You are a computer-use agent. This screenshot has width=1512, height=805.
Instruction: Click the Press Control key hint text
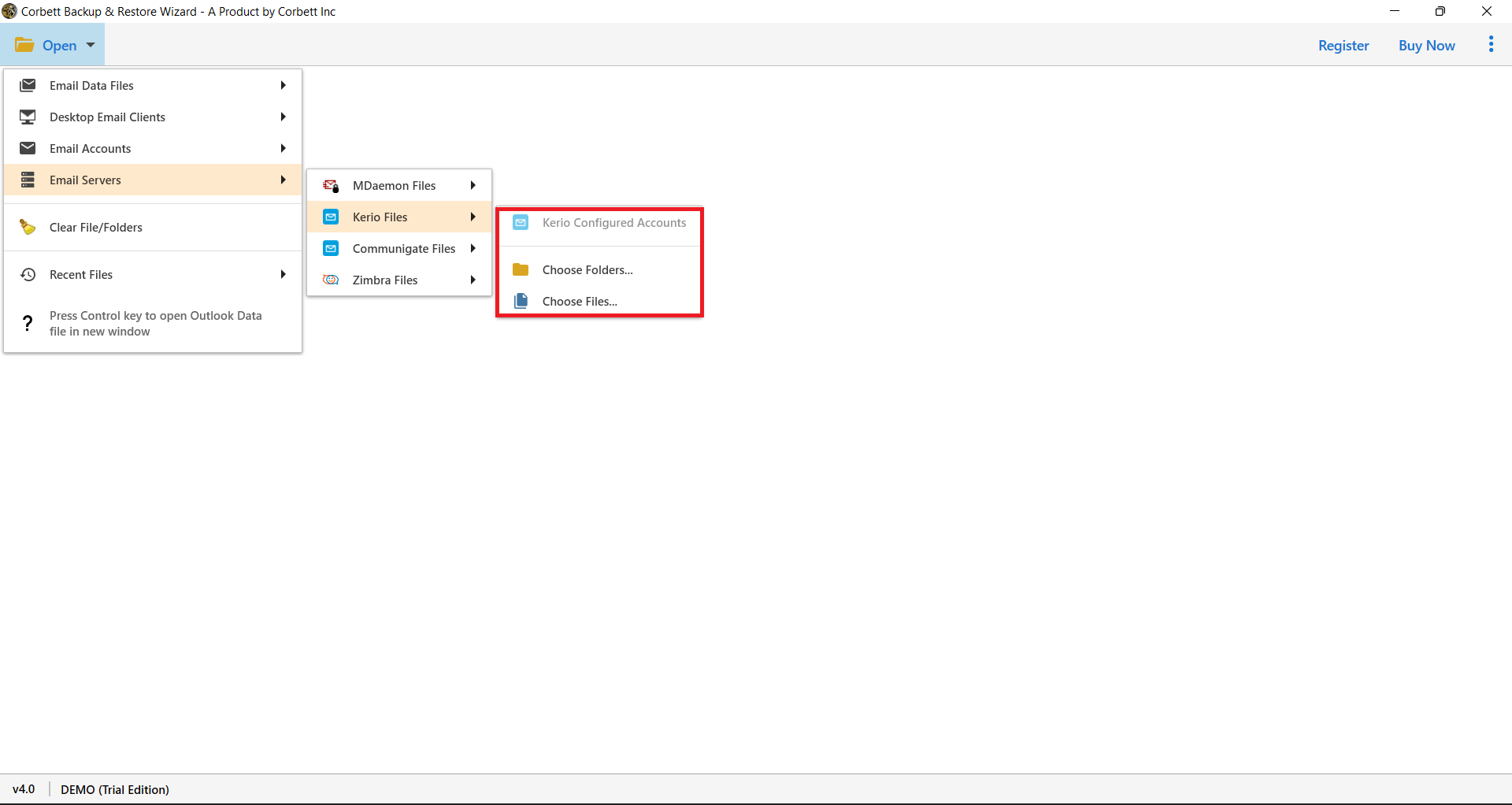pos(156,323)
